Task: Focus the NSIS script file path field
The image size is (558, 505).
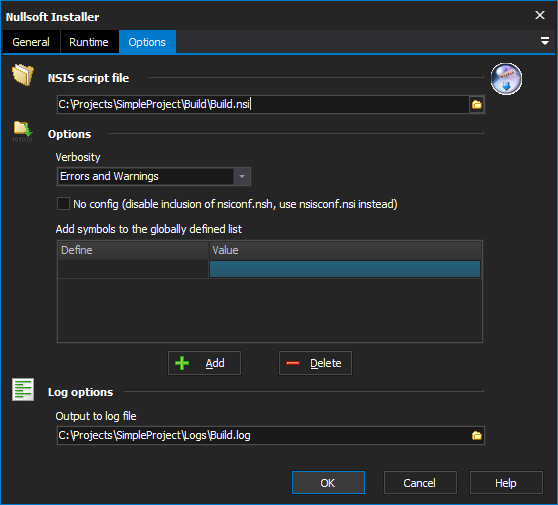Action: point(263,105)
